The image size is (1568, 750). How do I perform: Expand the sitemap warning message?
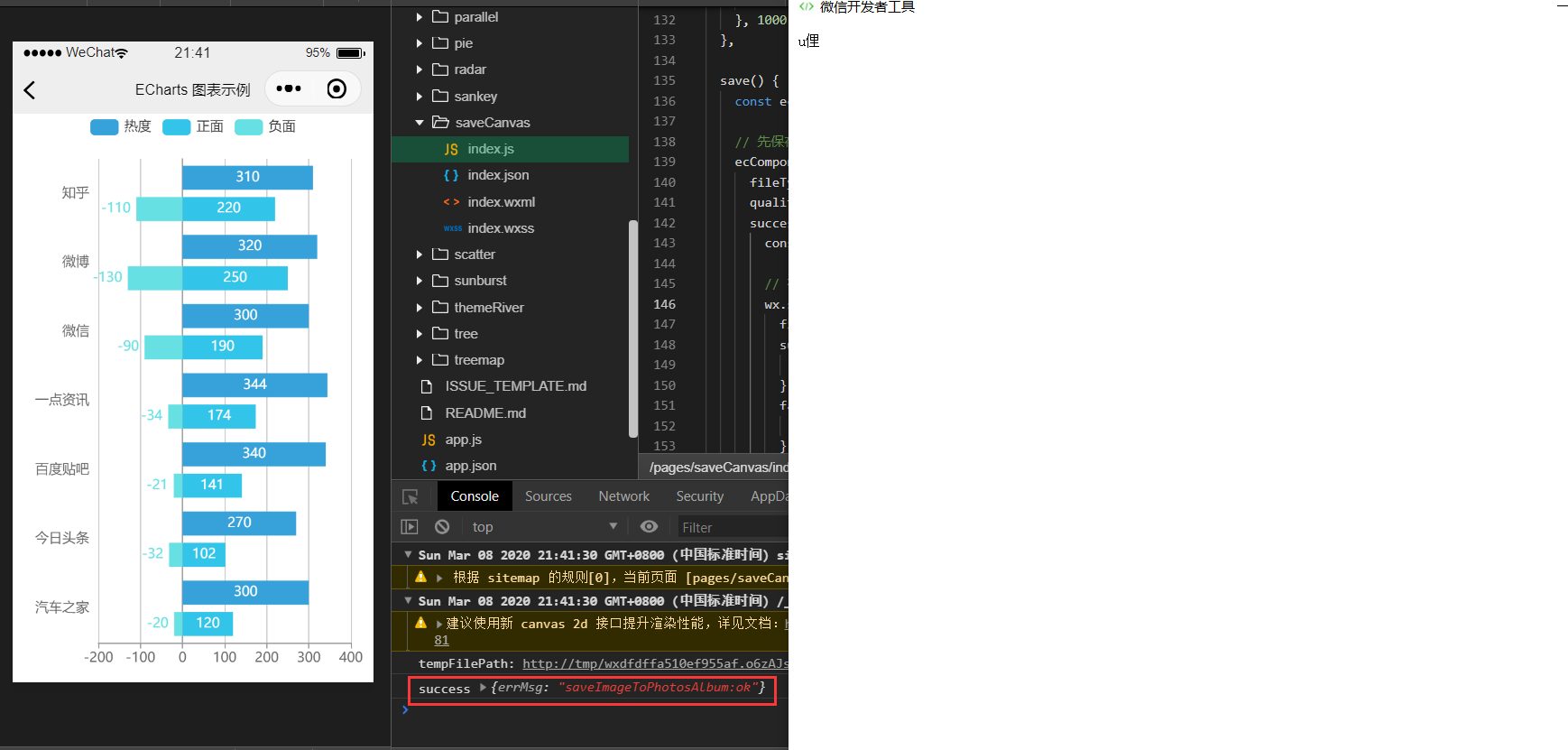click(439, 578)
